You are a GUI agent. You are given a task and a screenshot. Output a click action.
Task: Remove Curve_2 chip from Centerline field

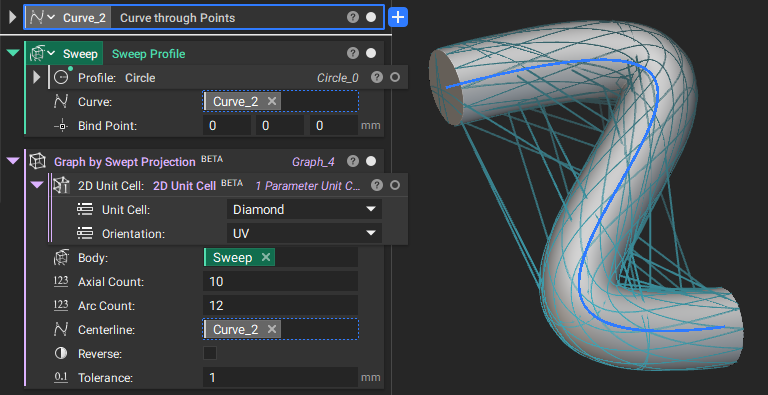[x=272, y=329]
